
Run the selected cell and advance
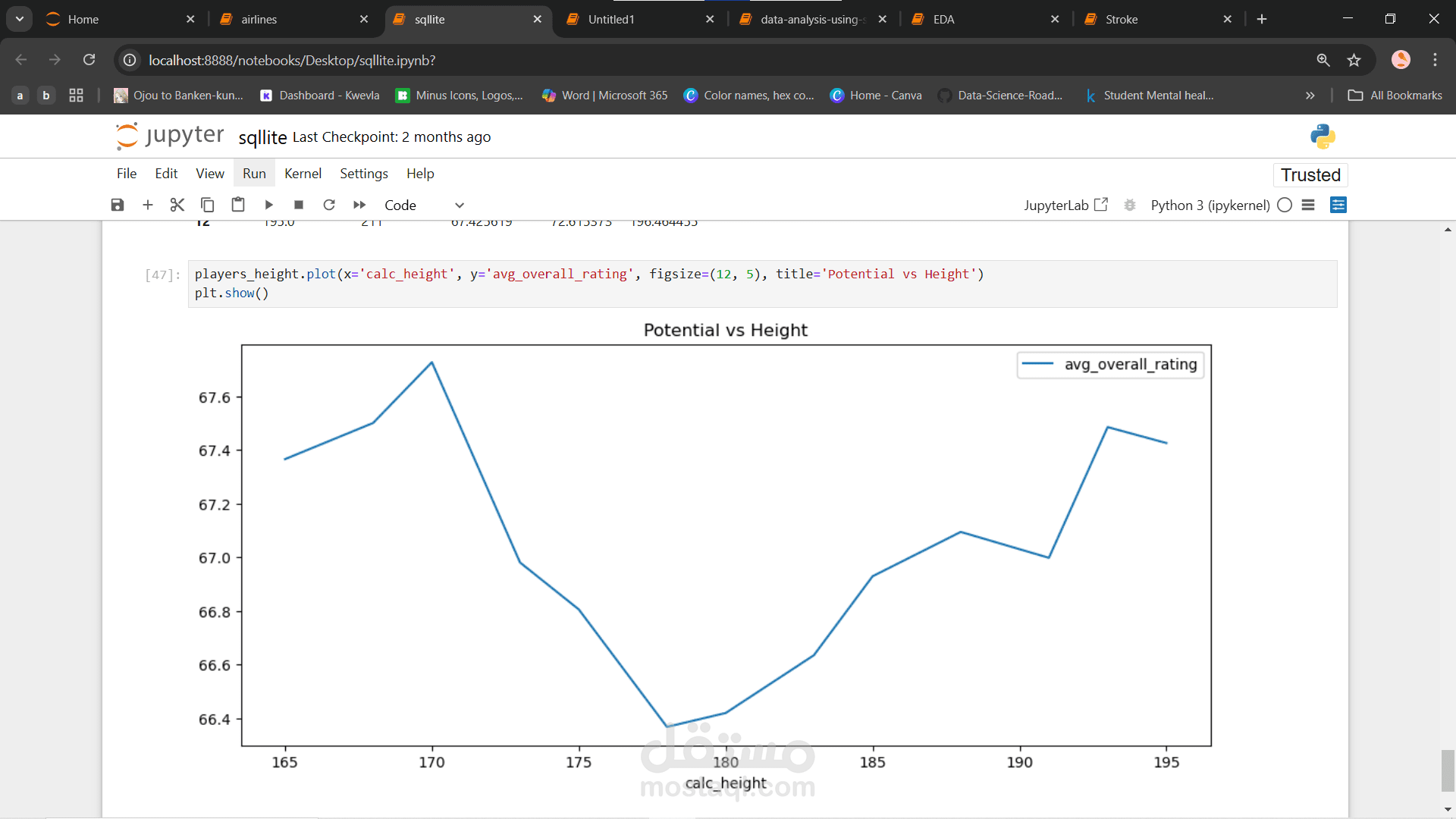268,205
